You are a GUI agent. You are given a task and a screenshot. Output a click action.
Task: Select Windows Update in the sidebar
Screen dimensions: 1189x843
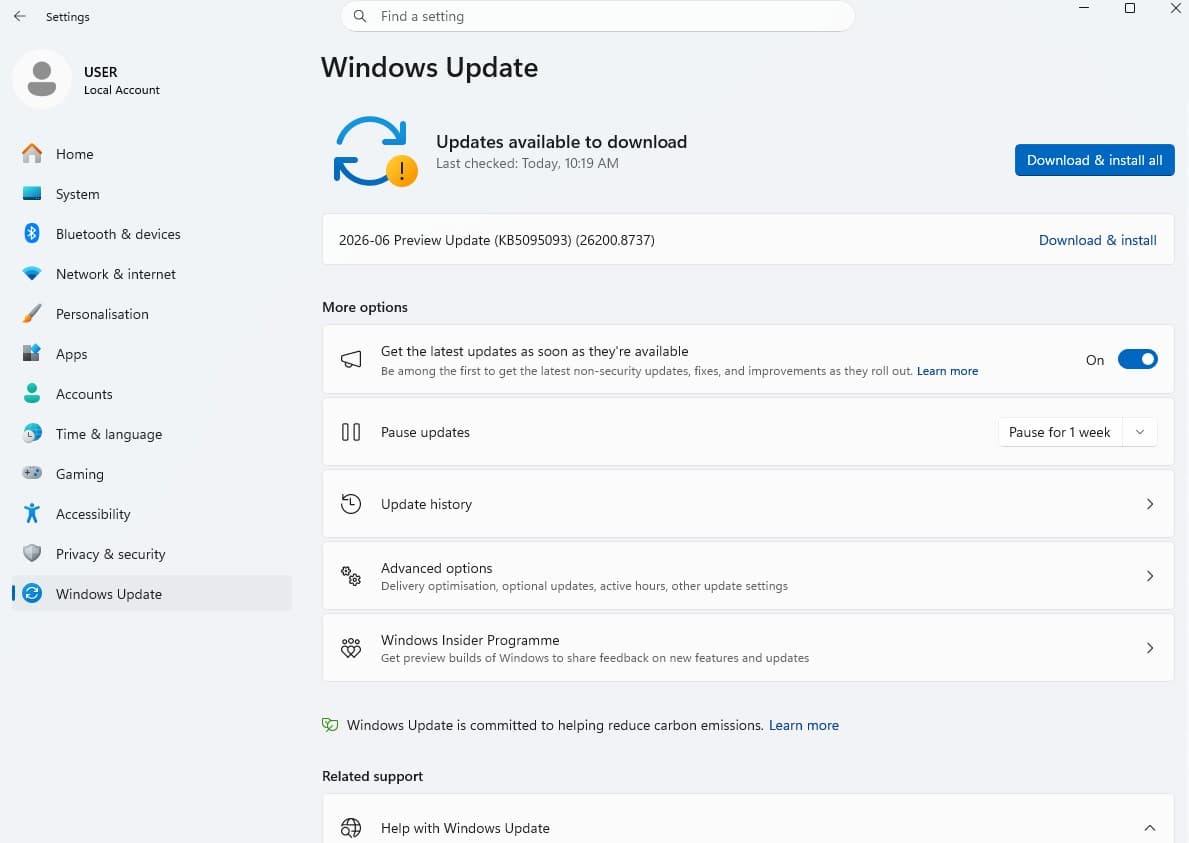[x=152, y=594]
